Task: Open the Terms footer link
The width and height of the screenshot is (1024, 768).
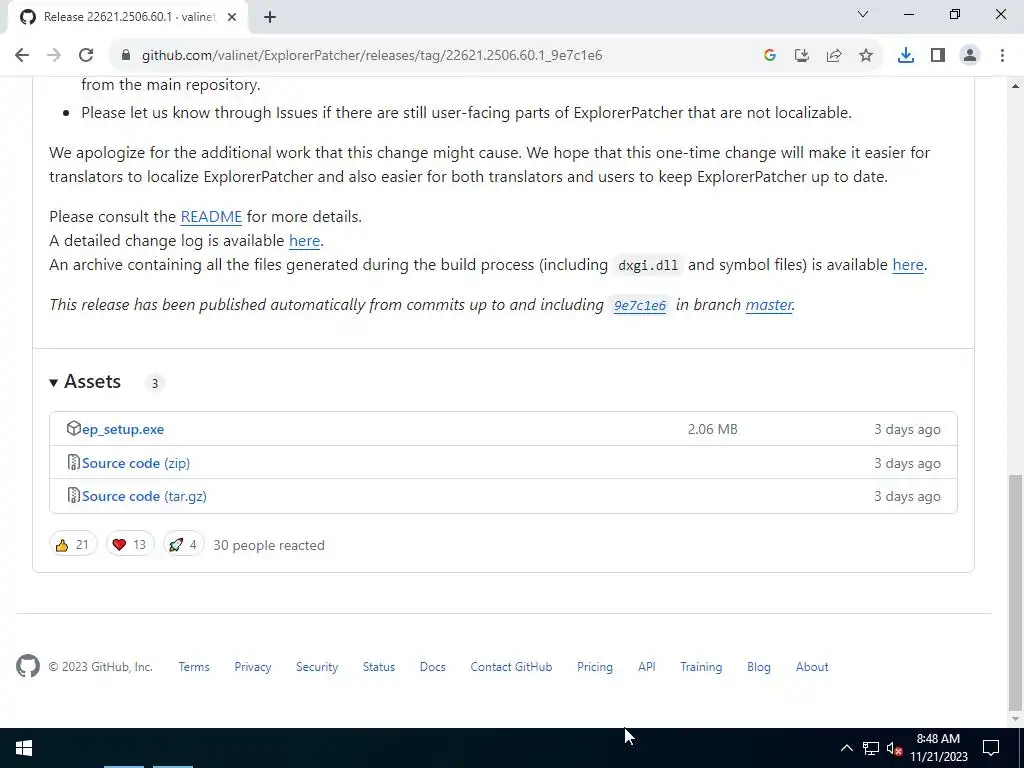Action: (x=194, y=667)
